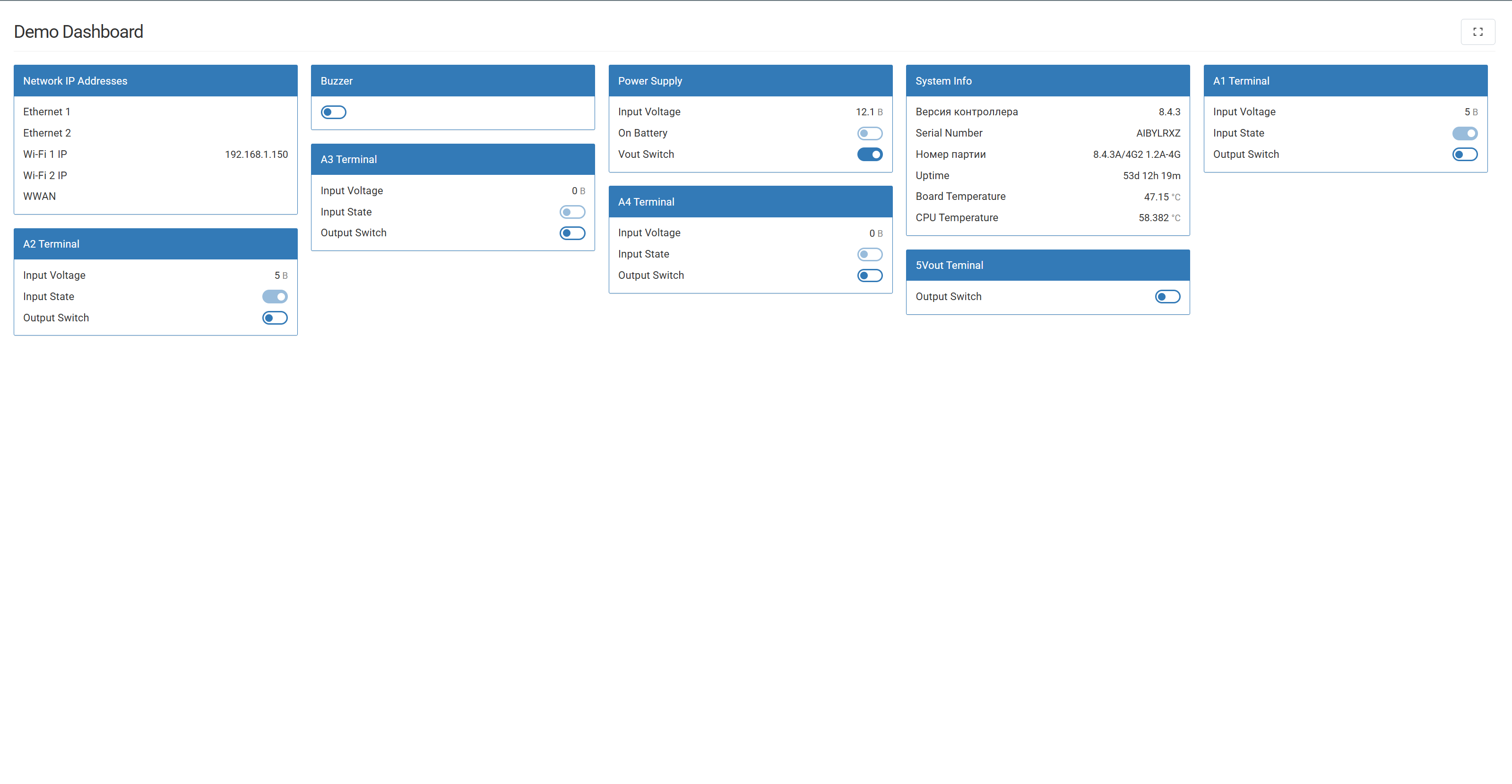Toggle A2 Terminal Input State switch
This screenshot has width=1512, height=784.
[x=275, y=296]
